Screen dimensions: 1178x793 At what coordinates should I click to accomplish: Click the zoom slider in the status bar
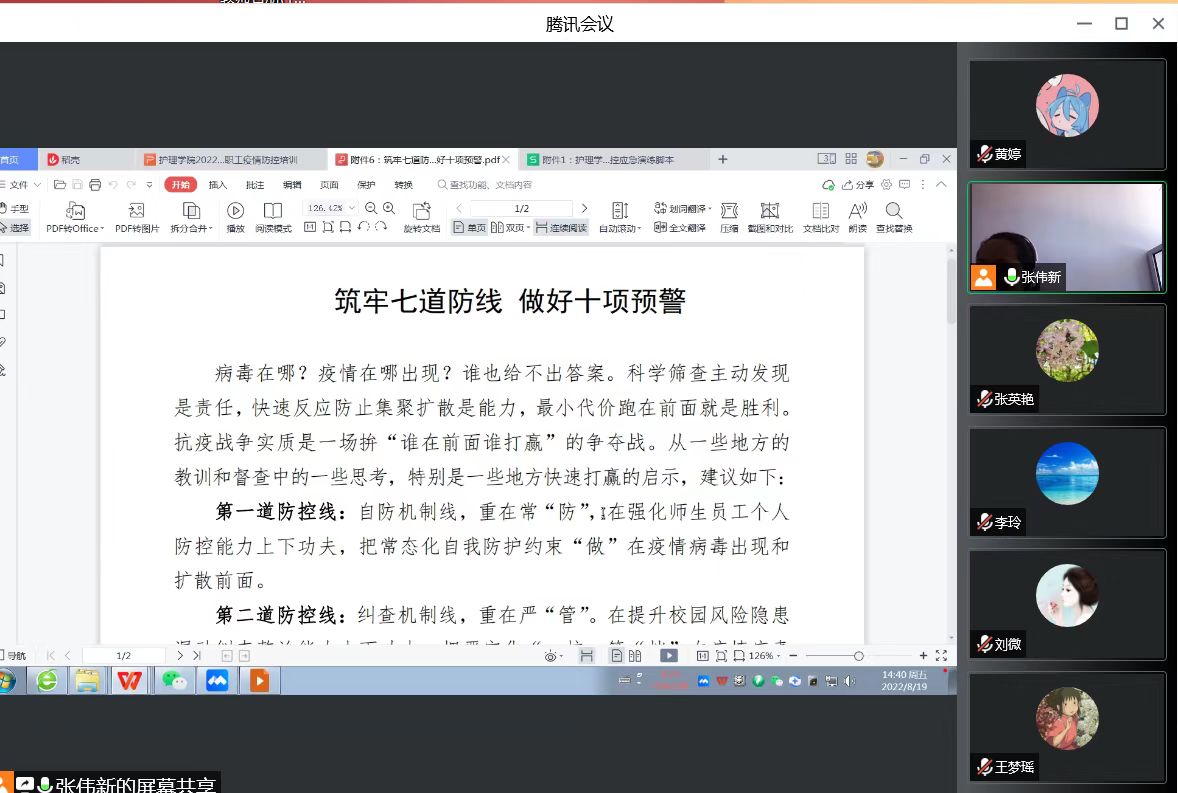pos(858,656)
